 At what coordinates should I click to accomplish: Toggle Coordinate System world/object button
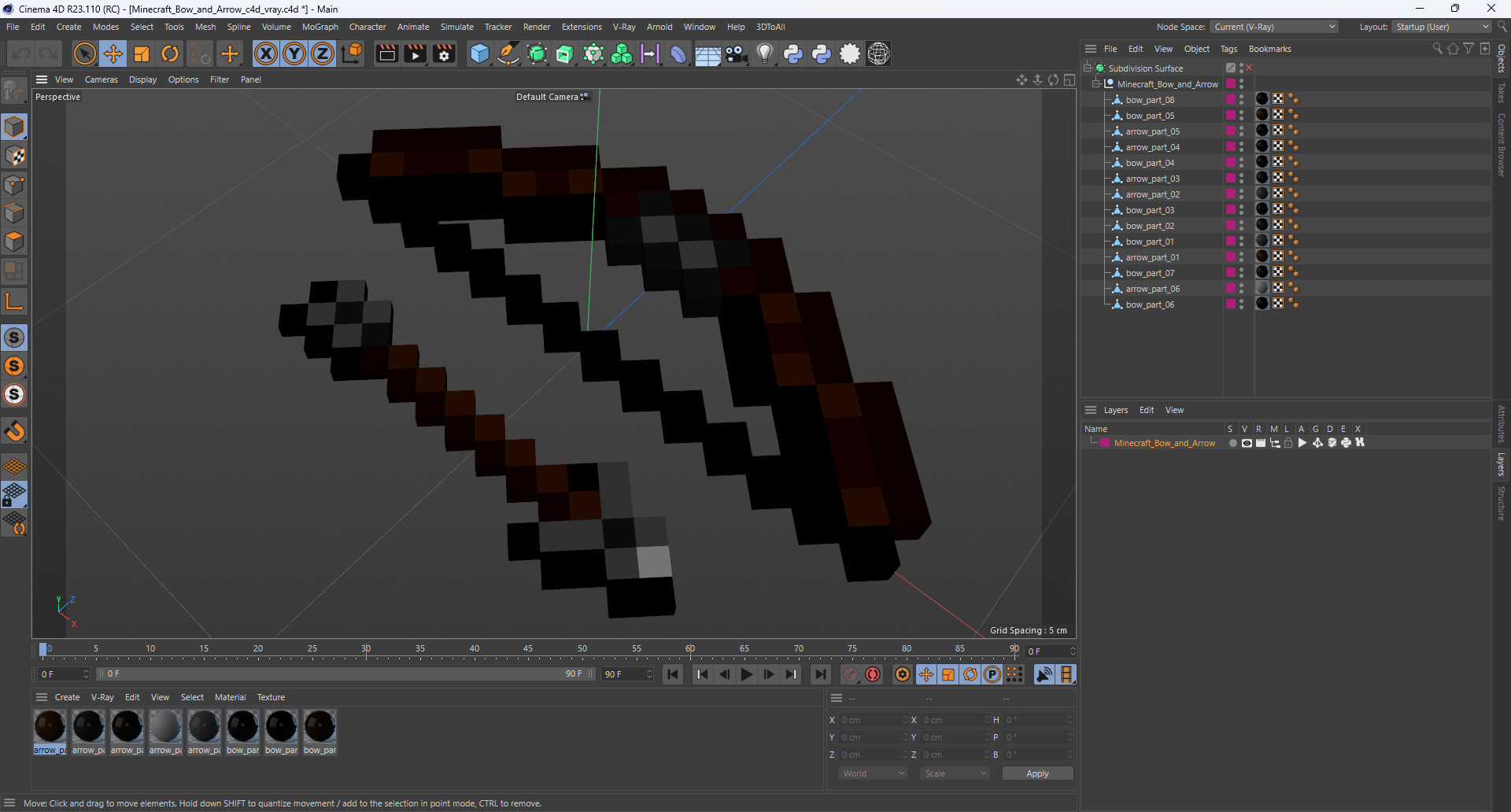click(353, 54)
